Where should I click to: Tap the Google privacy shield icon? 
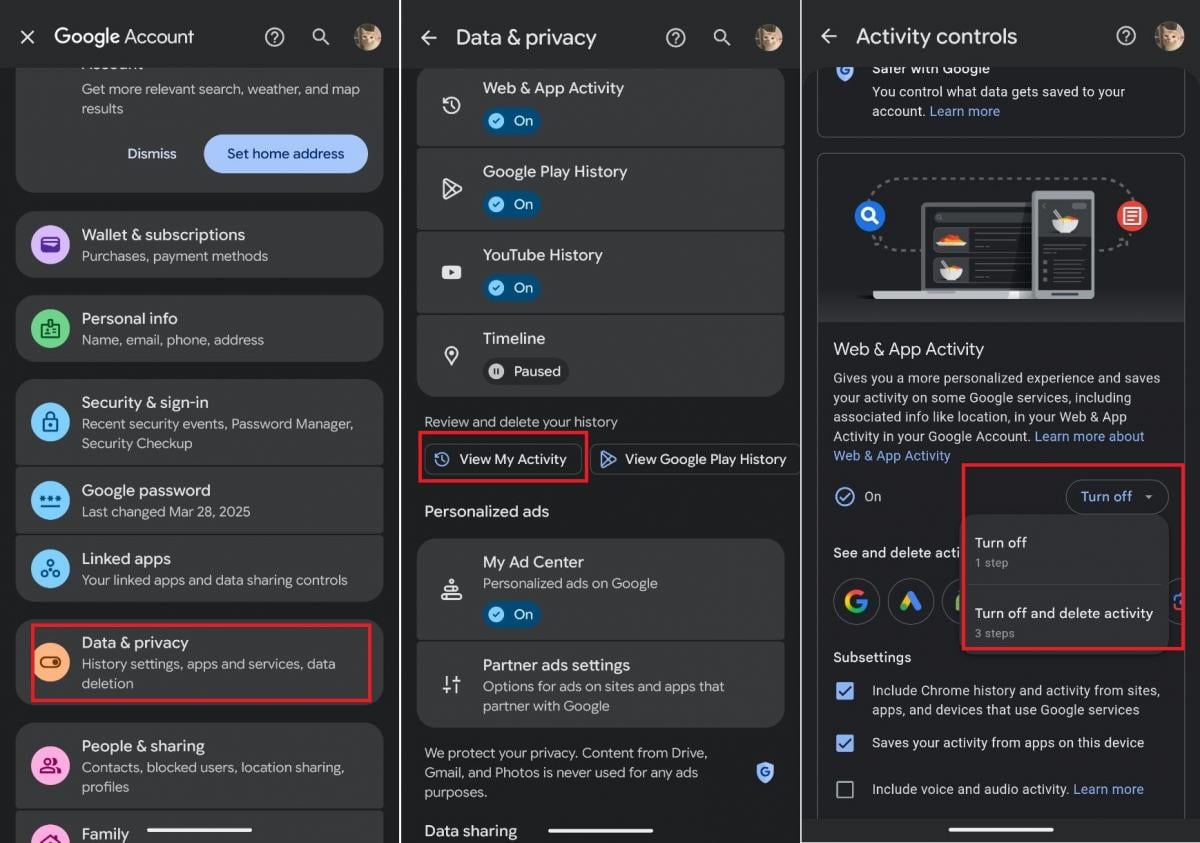[765, 771]
